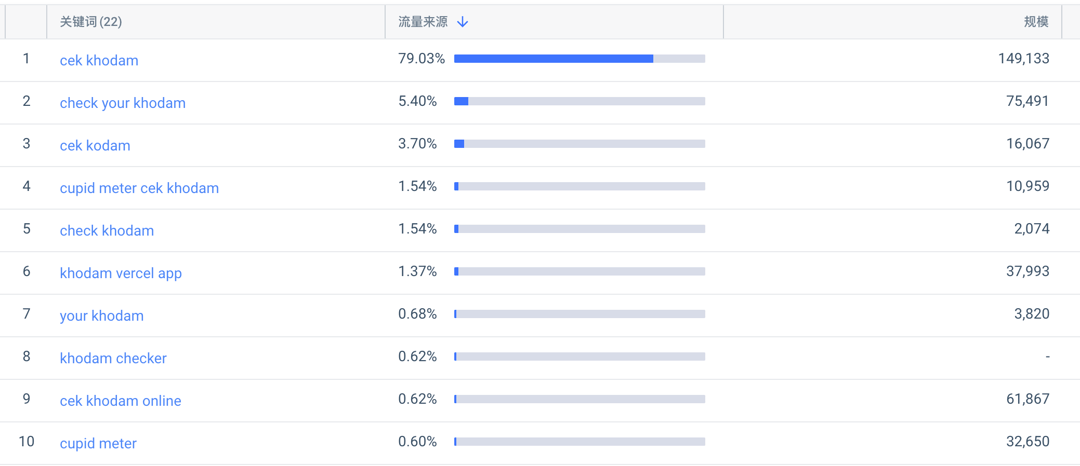Open the "check khodam" keyword link

click(x=107, y=230)
